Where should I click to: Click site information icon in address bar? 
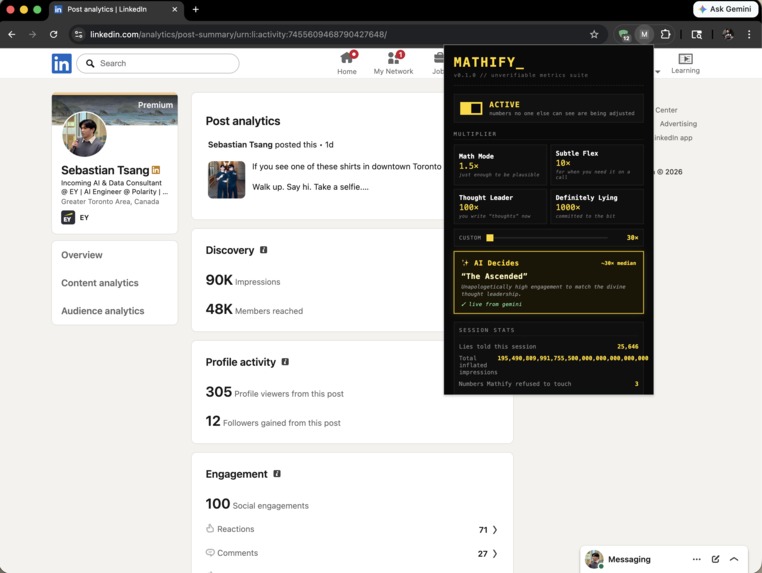(x=78, y=35)
